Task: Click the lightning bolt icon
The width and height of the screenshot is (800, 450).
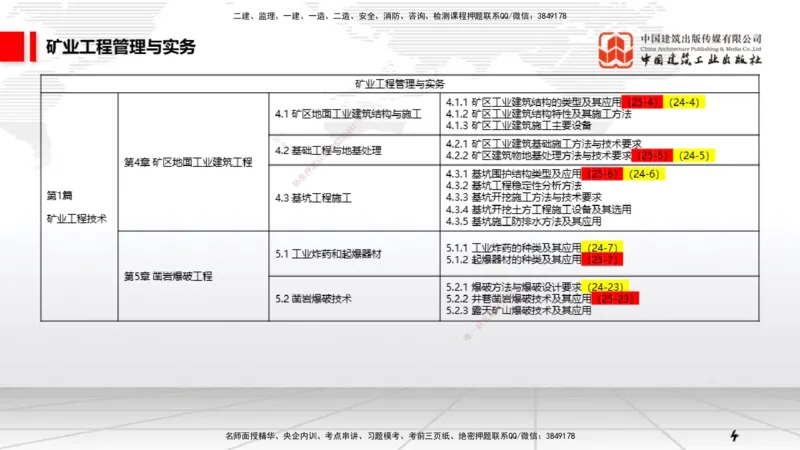Action: coord(734,435)
